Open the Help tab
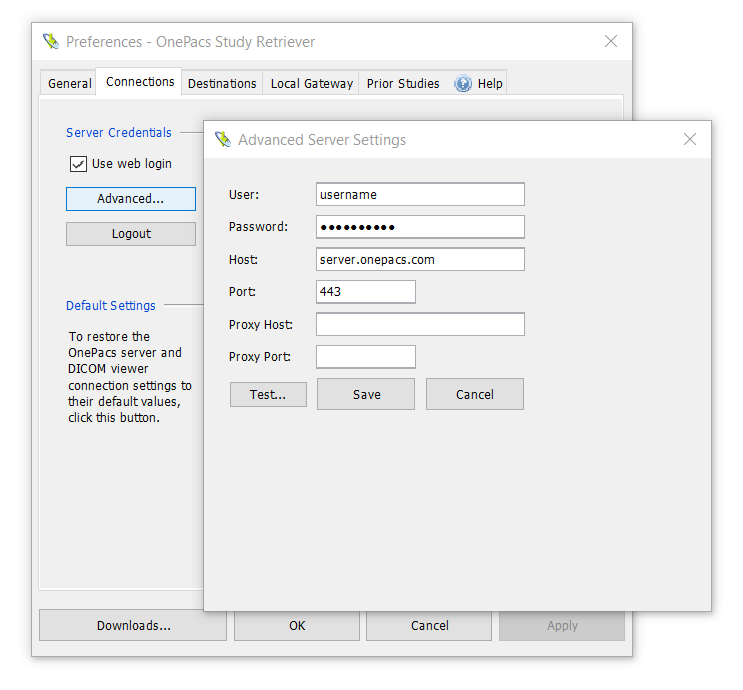This screenshot has height=690, width=743. point(478,83)
